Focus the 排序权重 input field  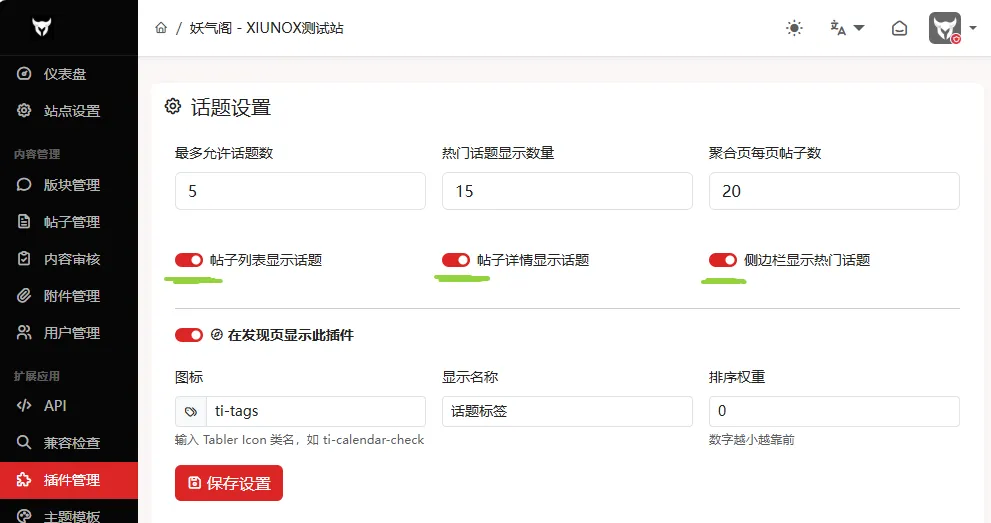click(x=834, y=411)
